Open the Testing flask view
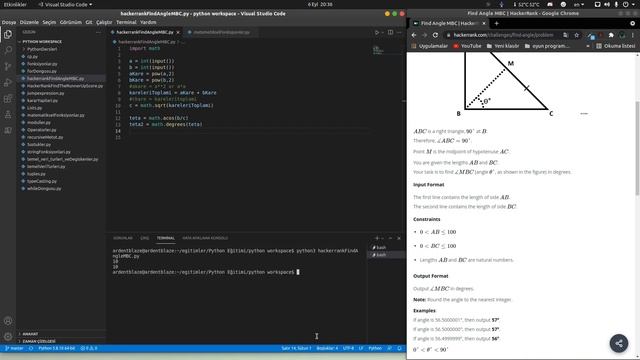The height and width of the screenshot is (360, 640). click(x=8, y=115)
